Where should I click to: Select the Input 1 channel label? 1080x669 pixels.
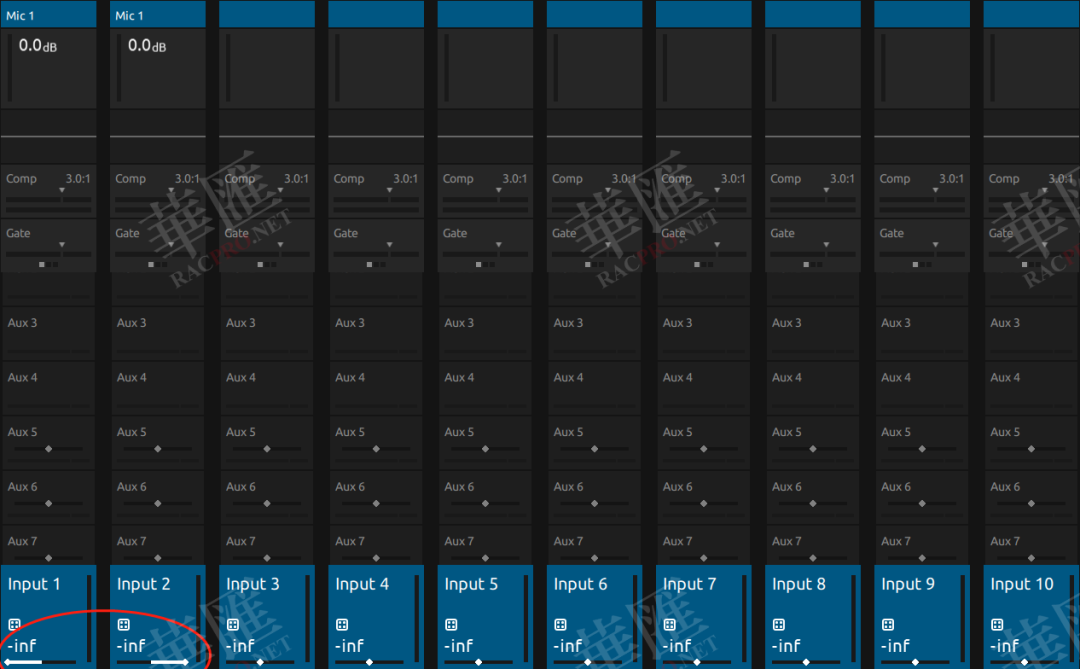tap(34, 584)
